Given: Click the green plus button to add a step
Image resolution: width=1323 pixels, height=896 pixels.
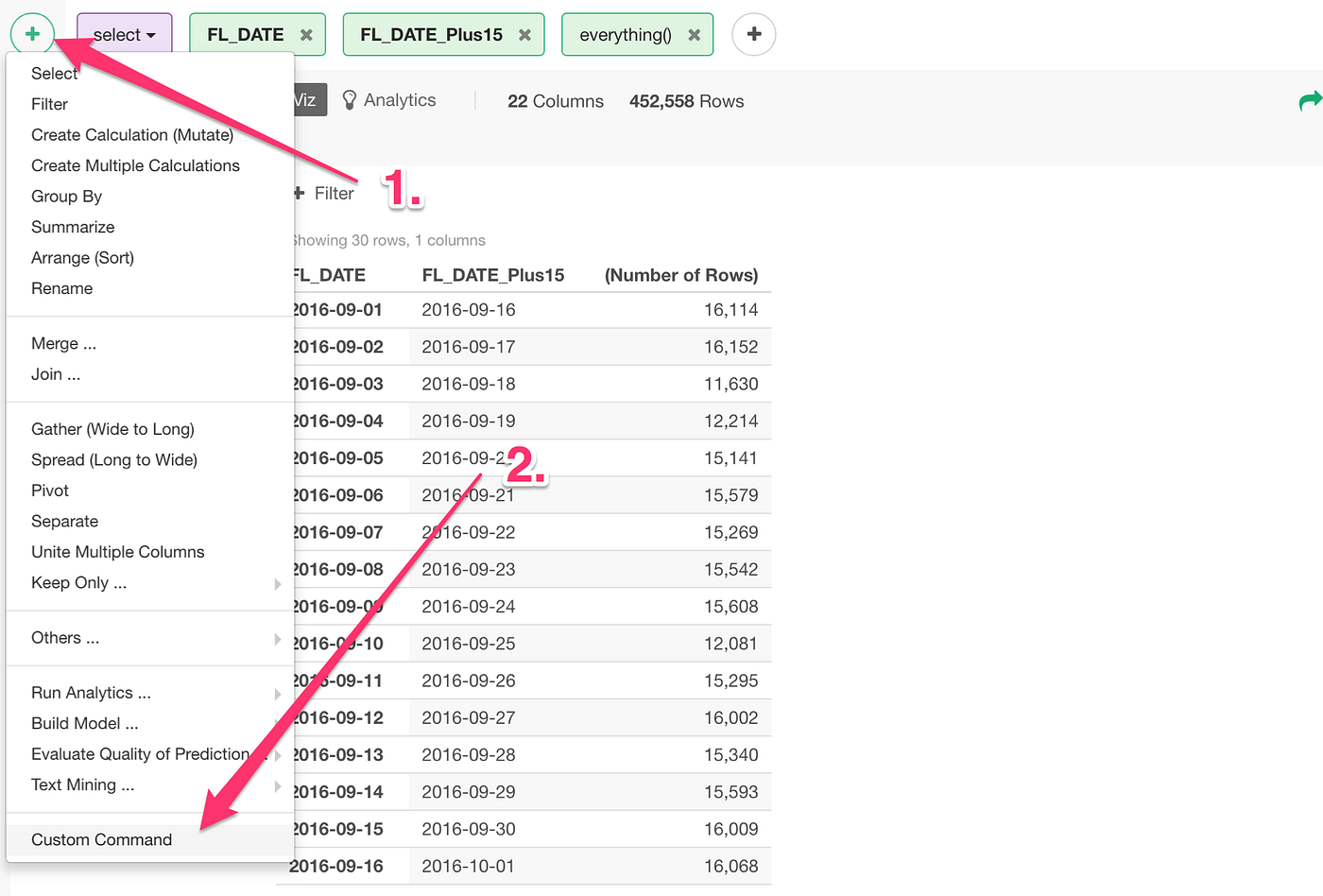Looking at the screenshot, I should coord(32,34).
